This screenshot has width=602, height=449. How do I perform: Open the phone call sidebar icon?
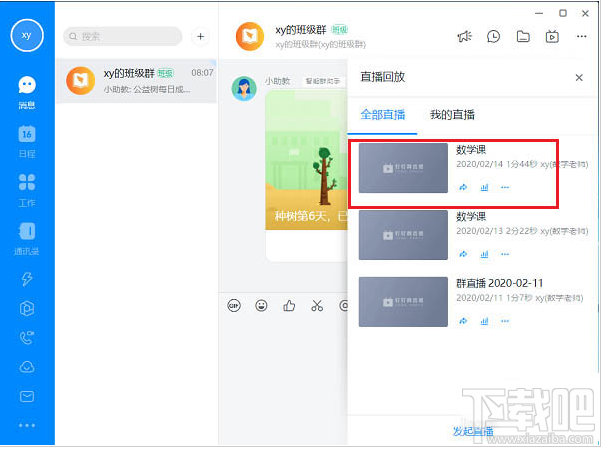point(27,338)
